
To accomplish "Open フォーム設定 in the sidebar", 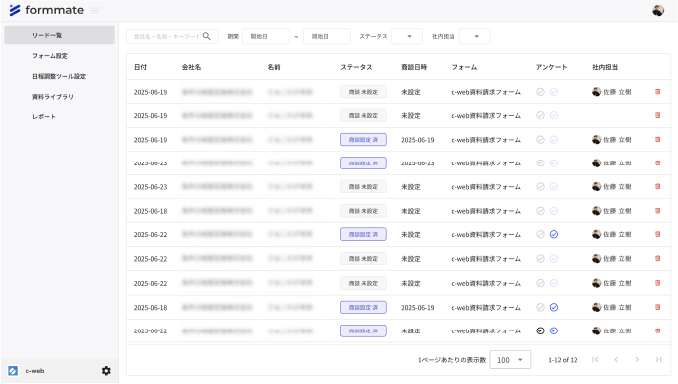I will pyautogui.click(x=50, y=56).
